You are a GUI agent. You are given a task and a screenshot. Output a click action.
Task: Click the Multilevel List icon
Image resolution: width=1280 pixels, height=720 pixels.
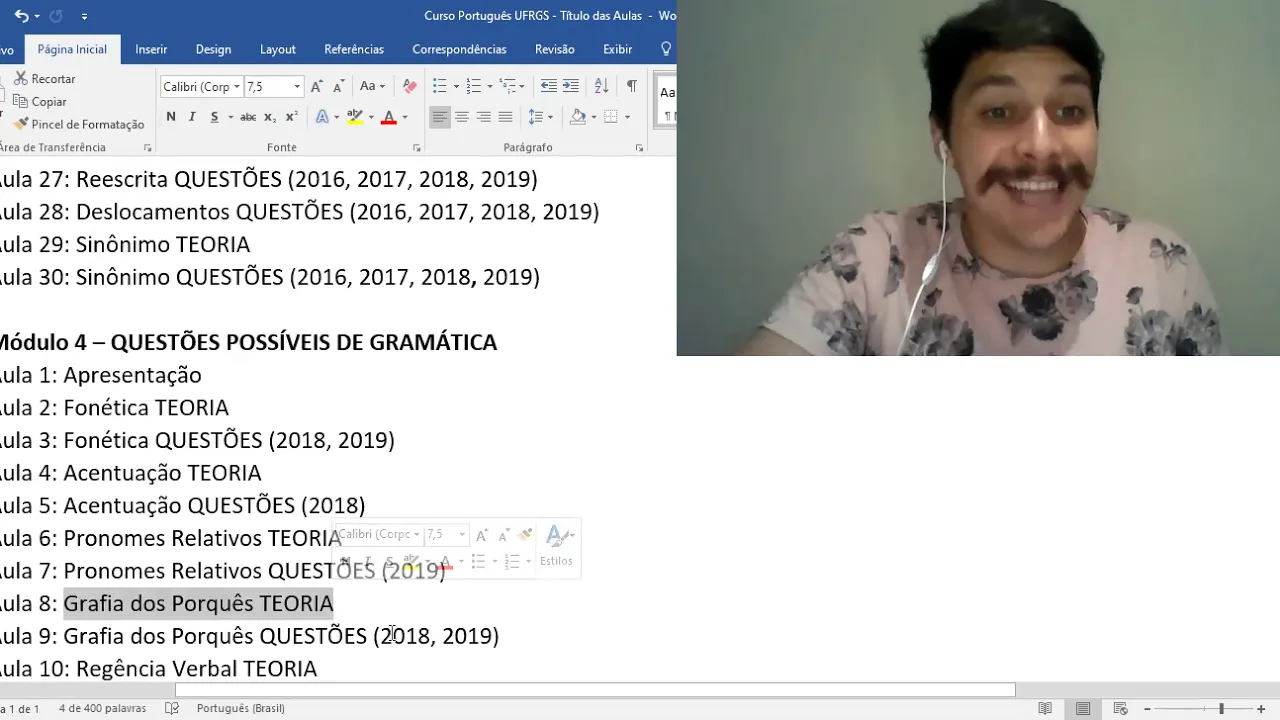[507, 87]
